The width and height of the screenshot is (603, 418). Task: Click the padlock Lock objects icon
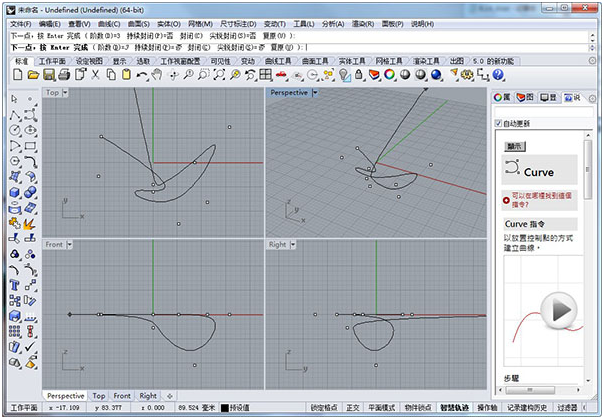click(358, 75)
